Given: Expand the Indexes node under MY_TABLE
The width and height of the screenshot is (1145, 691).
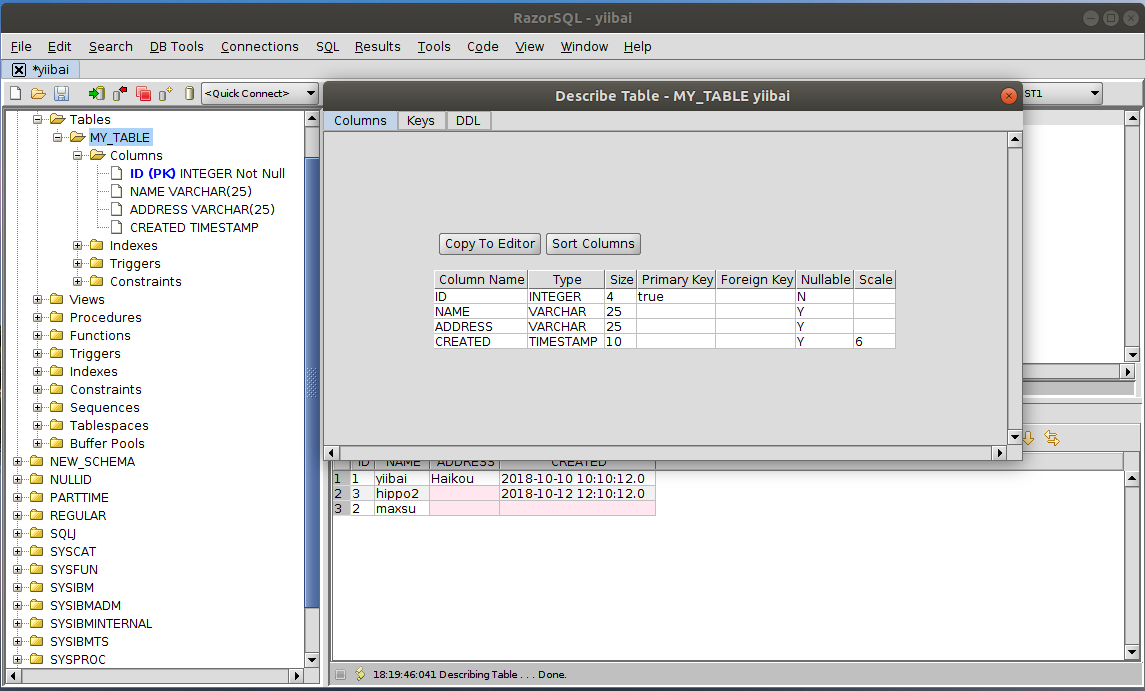Looking at the screenshot, I should point(77,245).
